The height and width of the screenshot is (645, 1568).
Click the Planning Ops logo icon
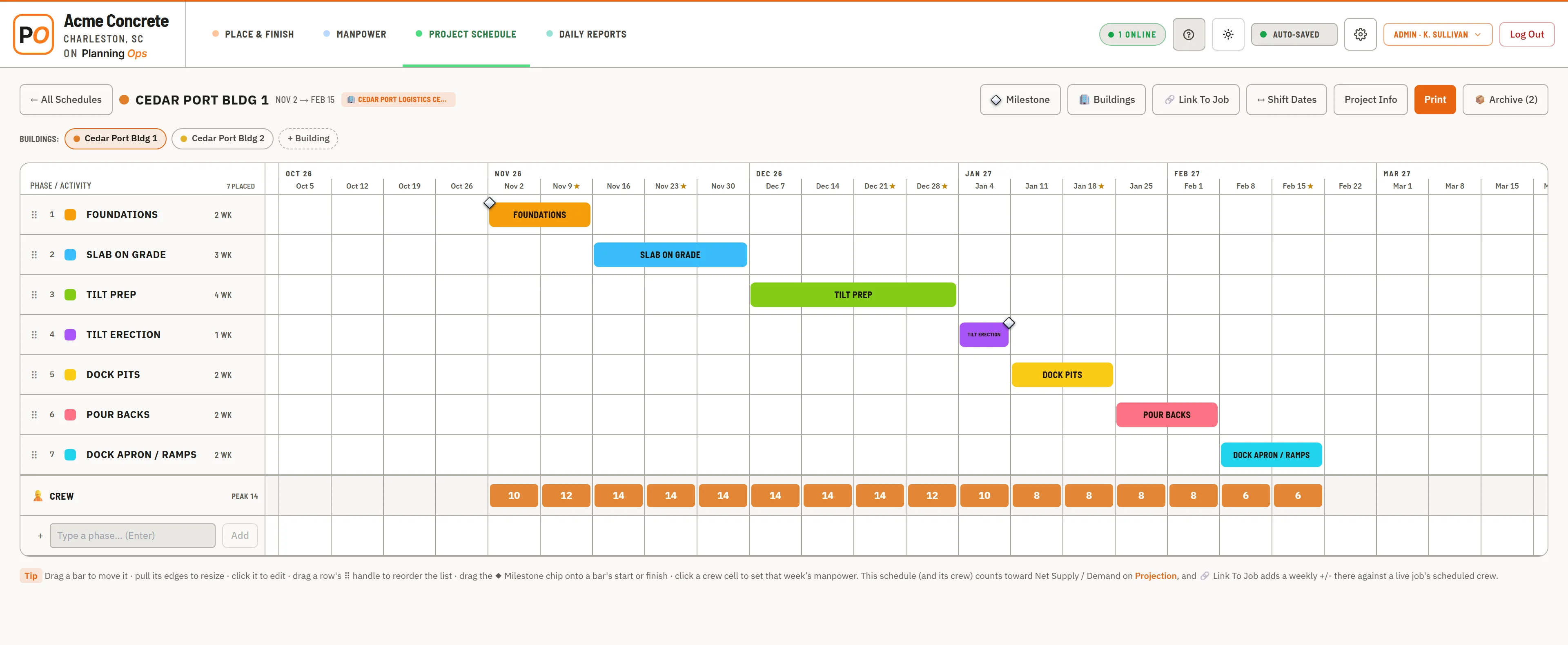coord(33,35)
